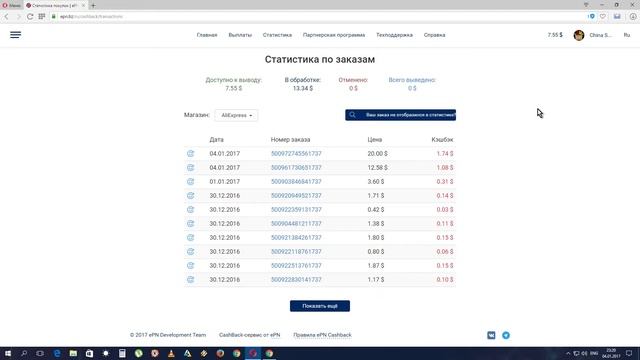Open Windows Start menu

pyautogui.click(x=8, y=353)
